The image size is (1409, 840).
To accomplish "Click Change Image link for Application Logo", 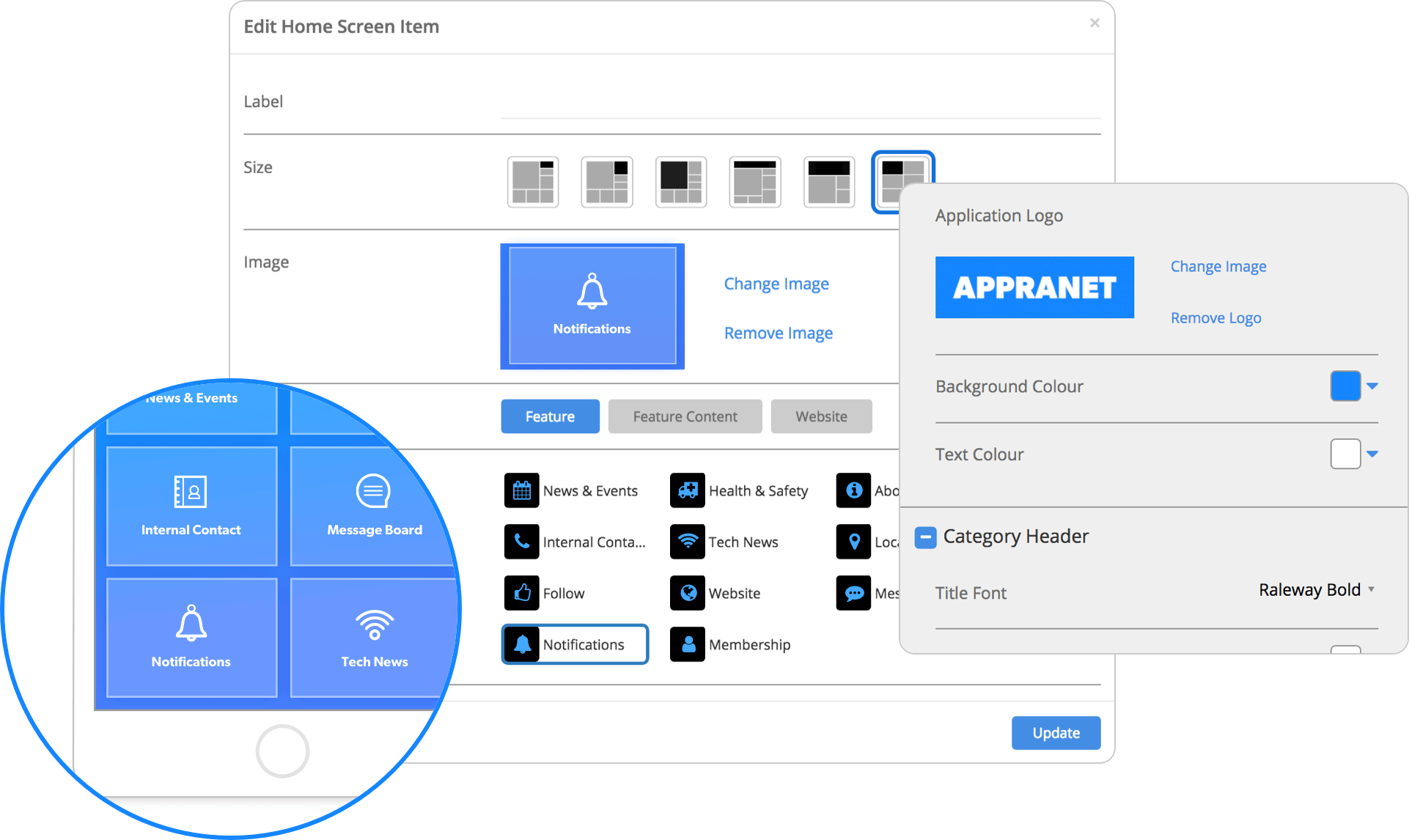I will [x=1218, y=266].
